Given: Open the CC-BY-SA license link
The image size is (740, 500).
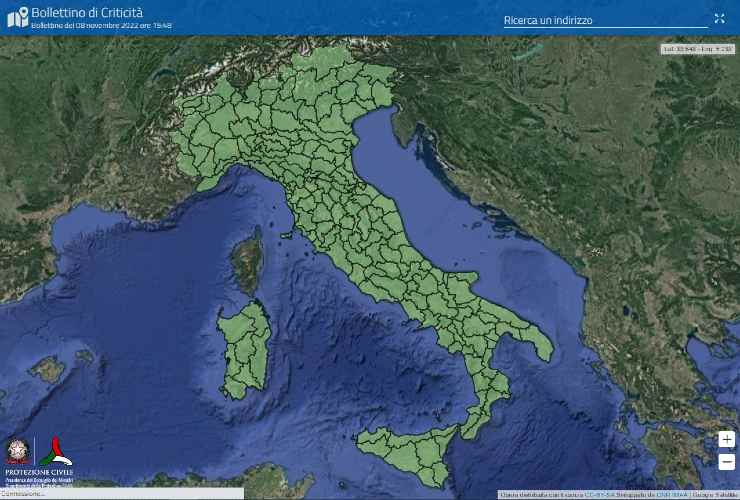Looking at the screenshot, I should coord(598,494).
